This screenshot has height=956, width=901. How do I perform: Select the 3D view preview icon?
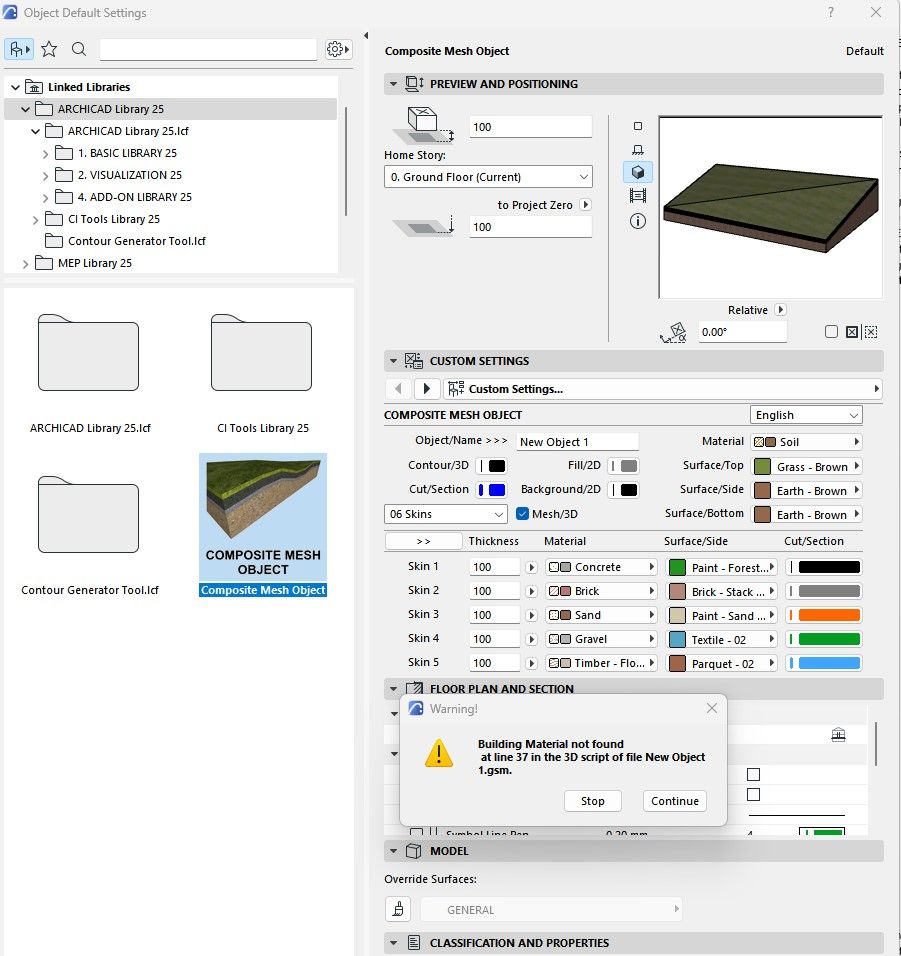click(638, 172)
